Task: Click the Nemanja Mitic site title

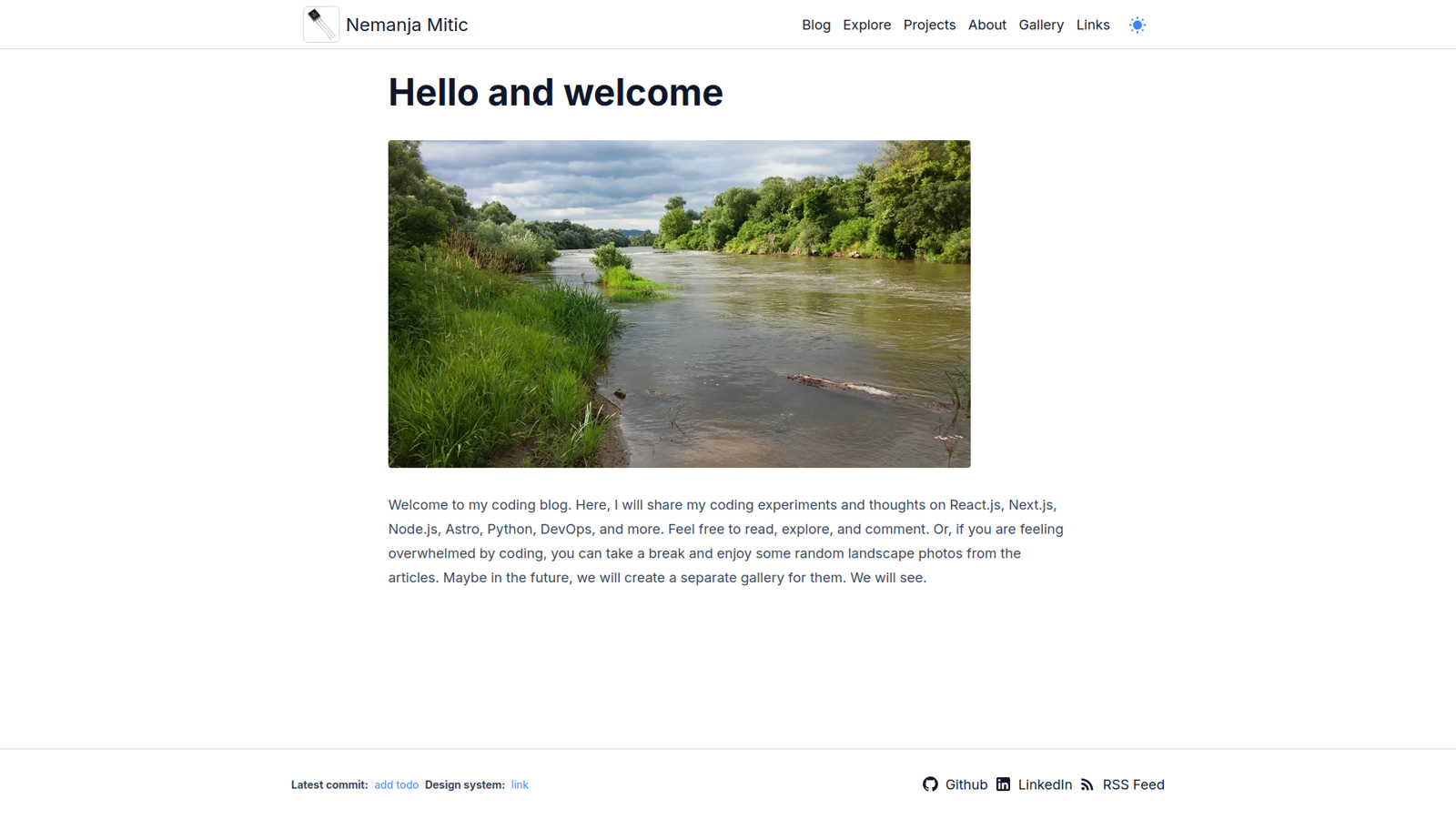Action: tap(407, 25)
